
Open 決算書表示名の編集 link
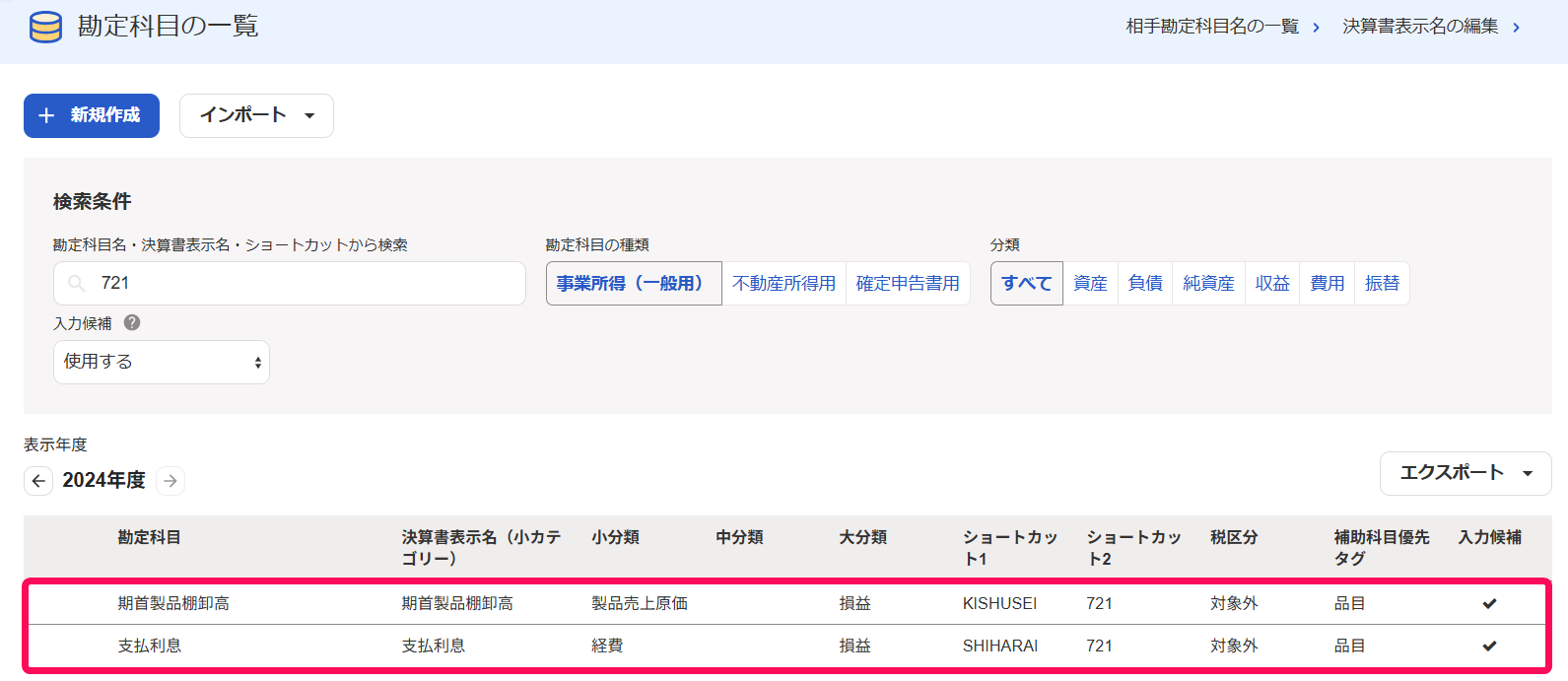click(x=1420, y=27)
